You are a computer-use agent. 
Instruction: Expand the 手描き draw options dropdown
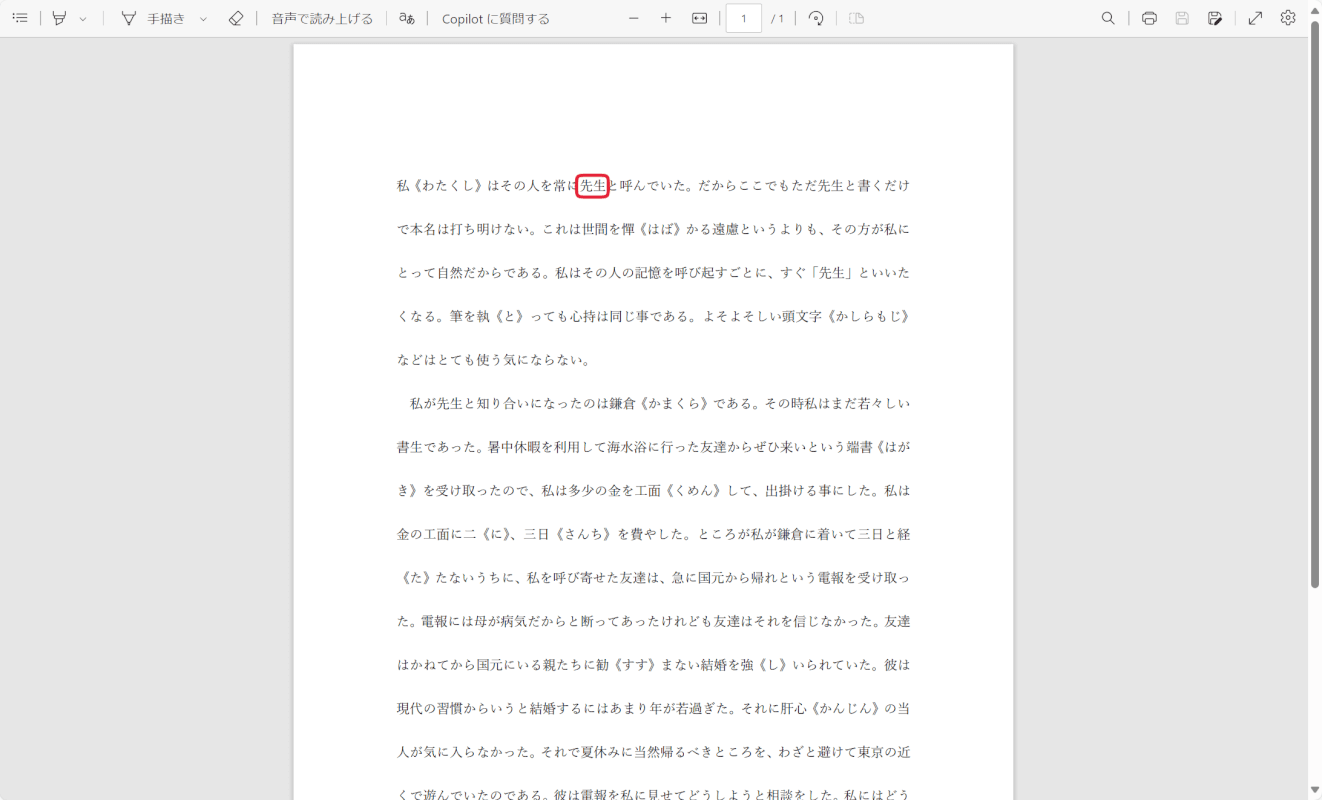(204, 19)
